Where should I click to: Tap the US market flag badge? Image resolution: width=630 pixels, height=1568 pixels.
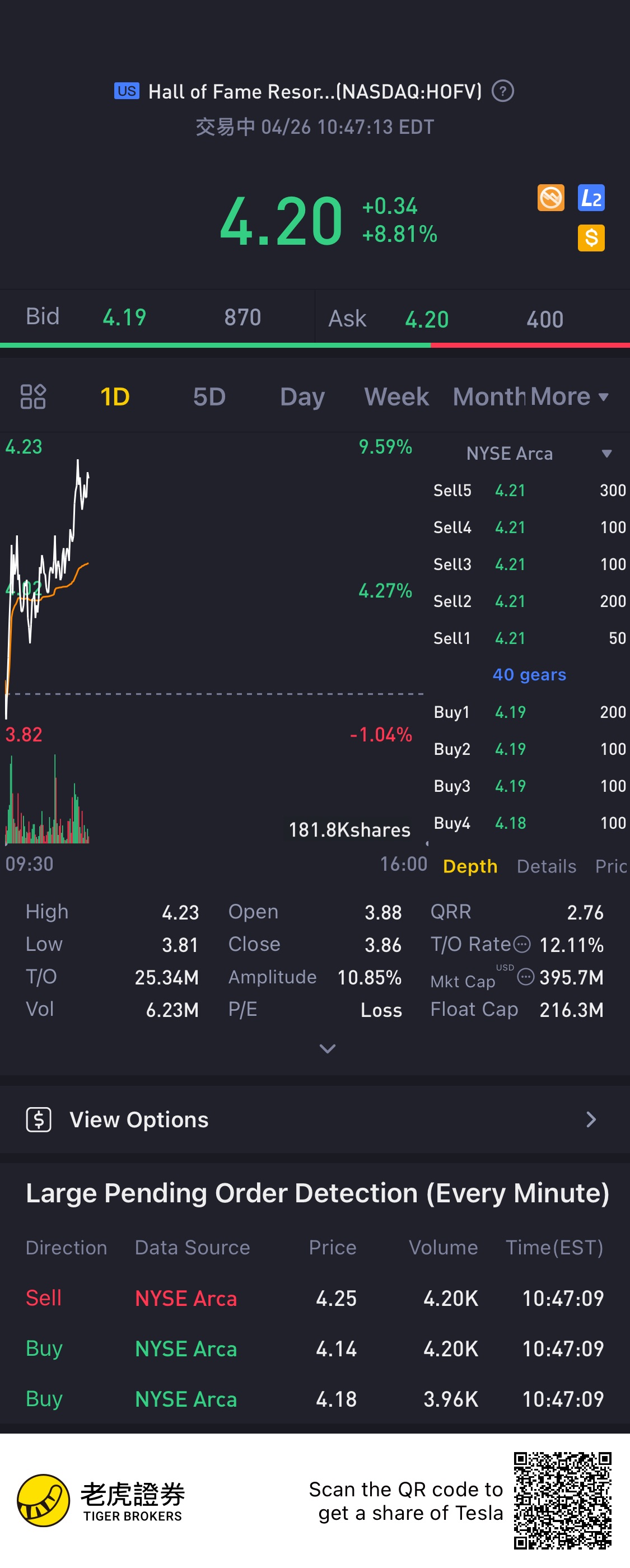tap(127, 91)
